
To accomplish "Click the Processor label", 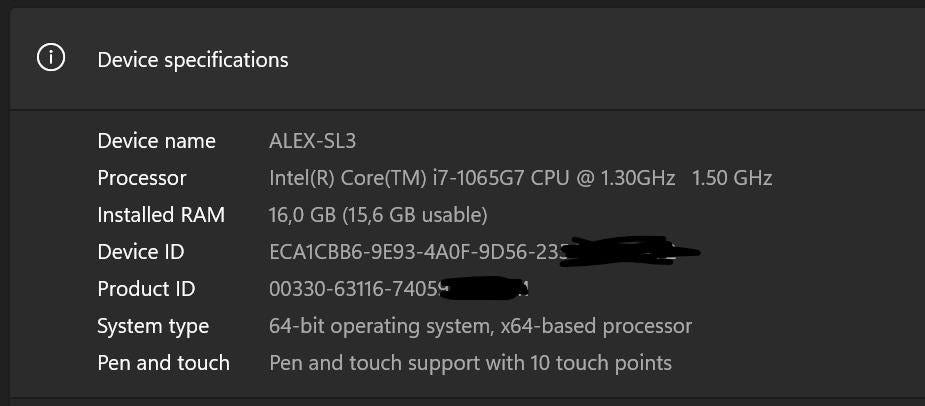I will click(x=142, y=178).
